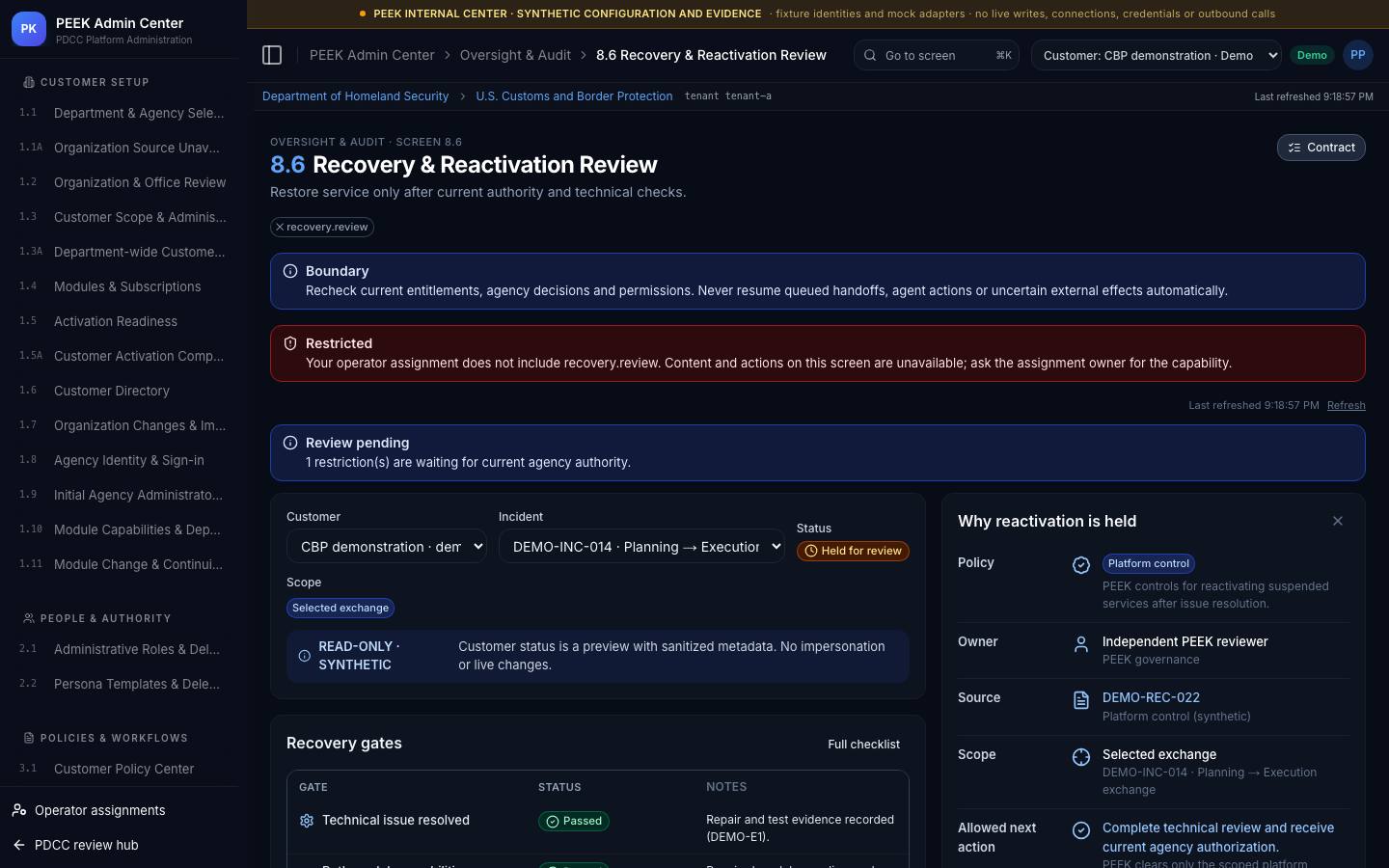Click the Platform control policy badge
Viewport: 1389px width, 868px height.
tap(1148, 563)
